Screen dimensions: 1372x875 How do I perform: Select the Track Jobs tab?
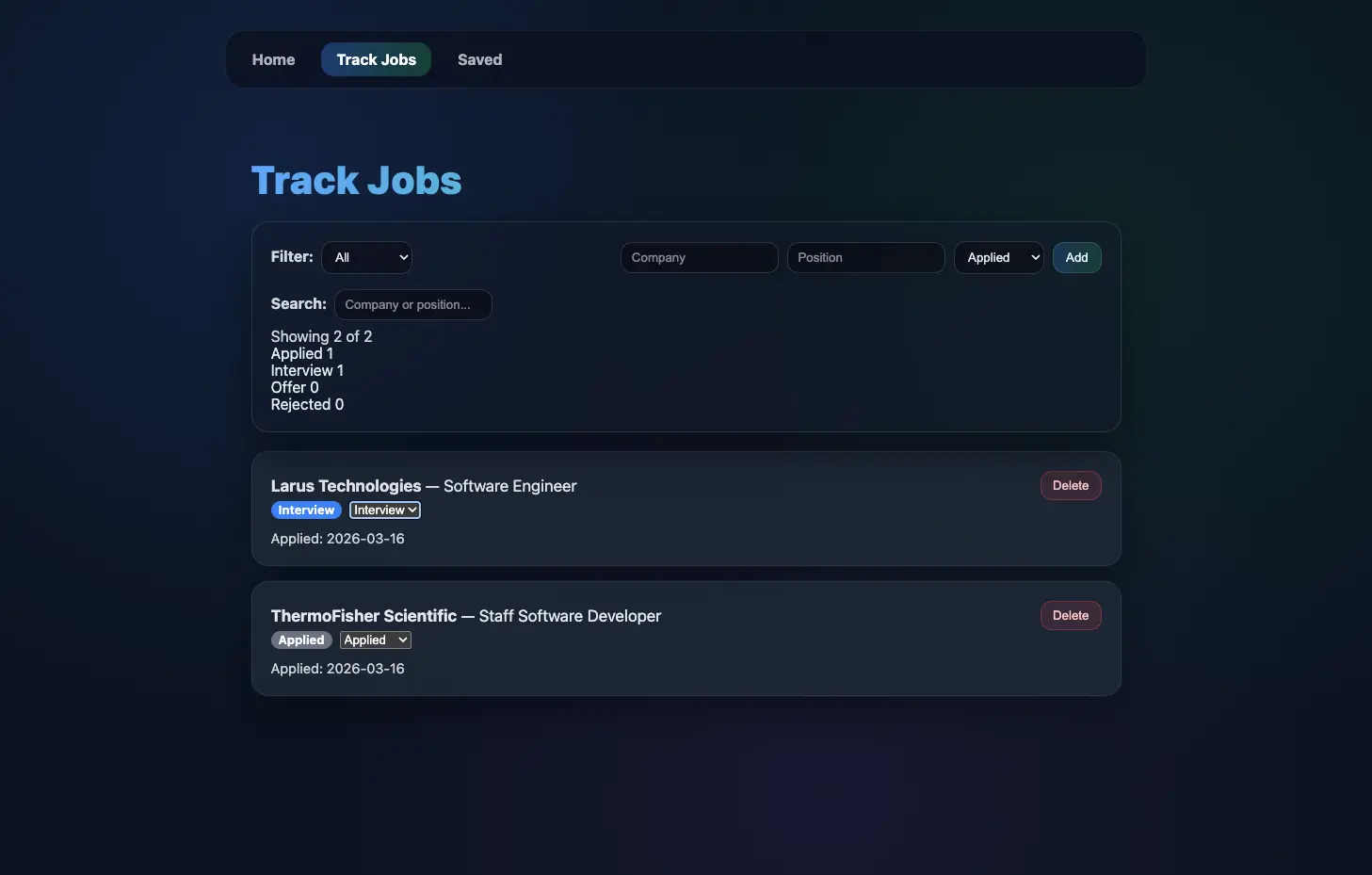tap(376, 59)
